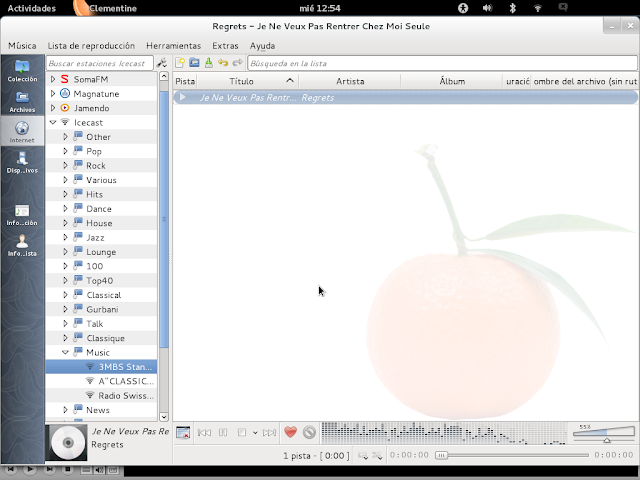Click the Bluetooth icon in the top bar
This screenshot has width=640, height=480.
pyautogui.click(x=513, y=8)
